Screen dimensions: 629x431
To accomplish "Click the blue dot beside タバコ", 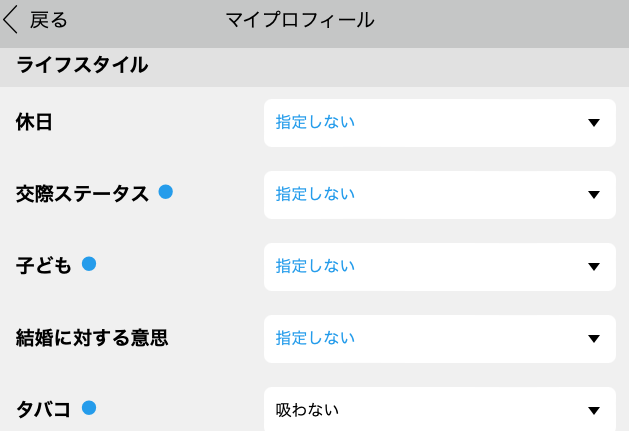I will [x=88, y=407].
